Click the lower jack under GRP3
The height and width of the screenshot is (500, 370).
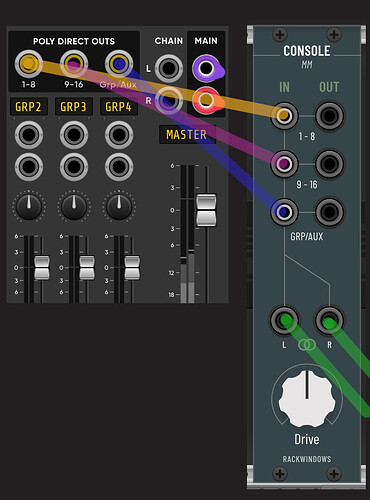coord(74,167)
